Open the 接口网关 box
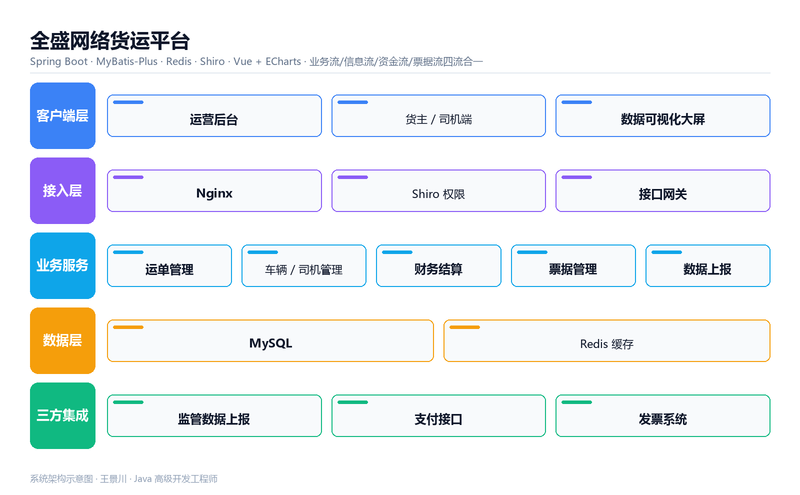The width and height of the screenshot is (800, 495). pyautogui.click(x=663, y=191)
